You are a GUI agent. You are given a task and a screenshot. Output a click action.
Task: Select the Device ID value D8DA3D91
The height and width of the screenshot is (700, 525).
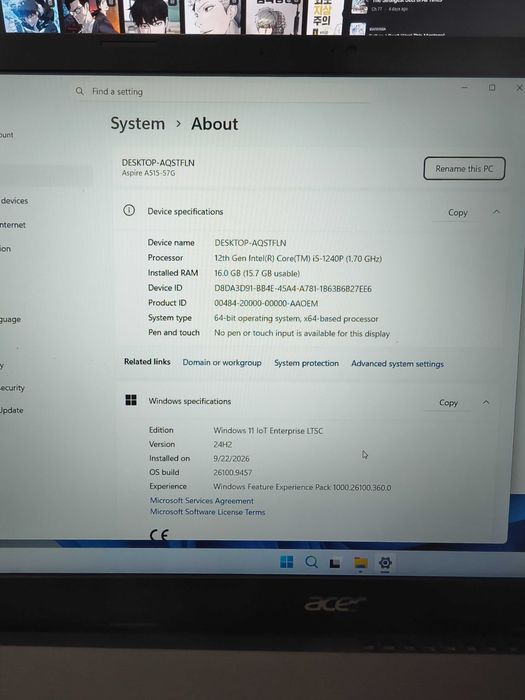293,288
